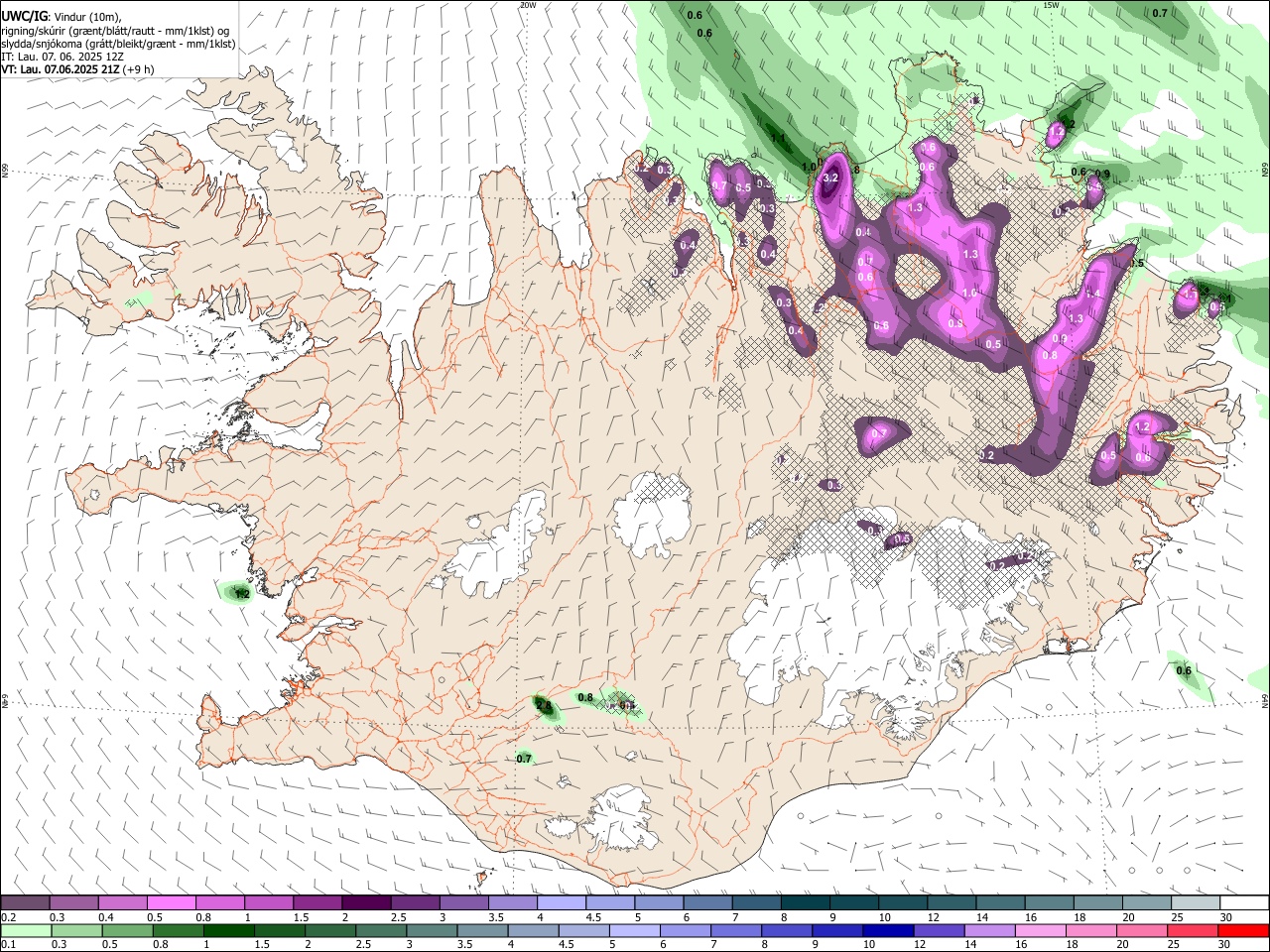This screenshot has height=952, width=1270.
Task: Click the 0.7 value at the top right corner
Action: click(x=1160, y=13)
